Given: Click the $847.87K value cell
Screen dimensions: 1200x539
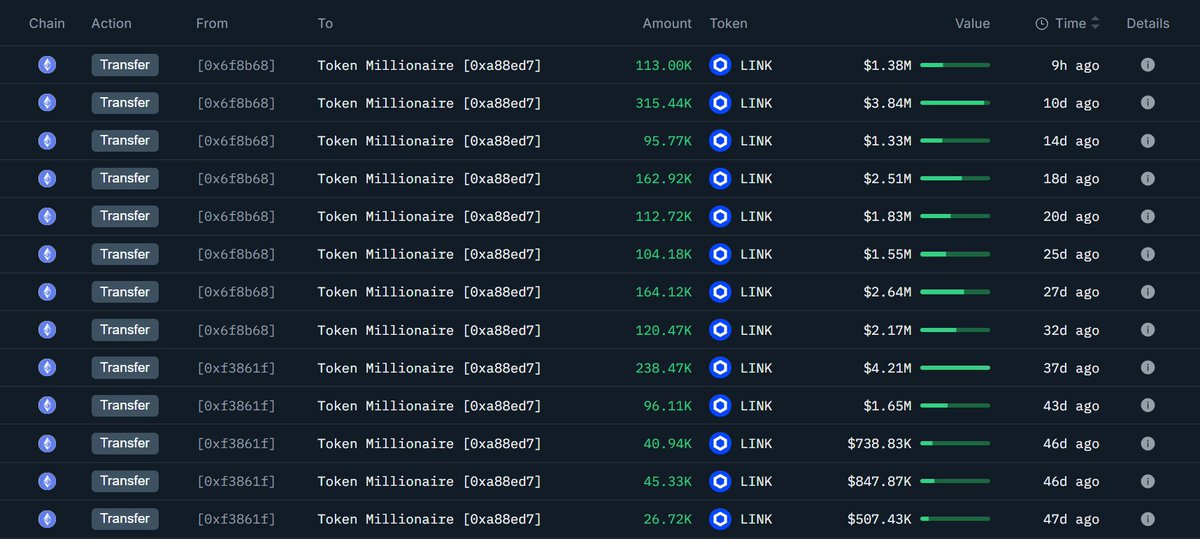Looking at the screenshot, I should (x=879, y=481).
